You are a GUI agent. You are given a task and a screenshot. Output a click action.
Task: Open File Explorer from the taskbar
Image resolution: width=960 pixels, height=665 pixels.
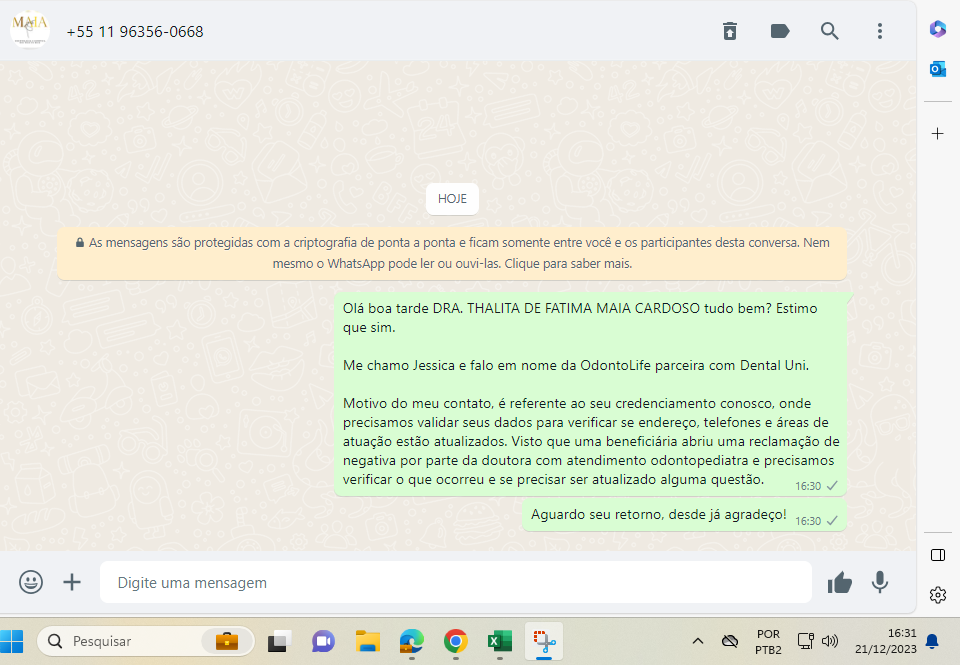(367, 641)
